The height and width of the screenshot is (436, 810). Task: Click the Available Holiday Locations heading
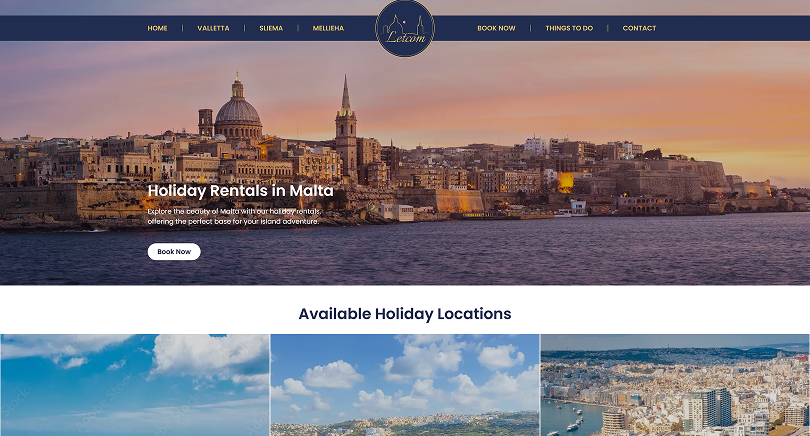click(405, 314)
